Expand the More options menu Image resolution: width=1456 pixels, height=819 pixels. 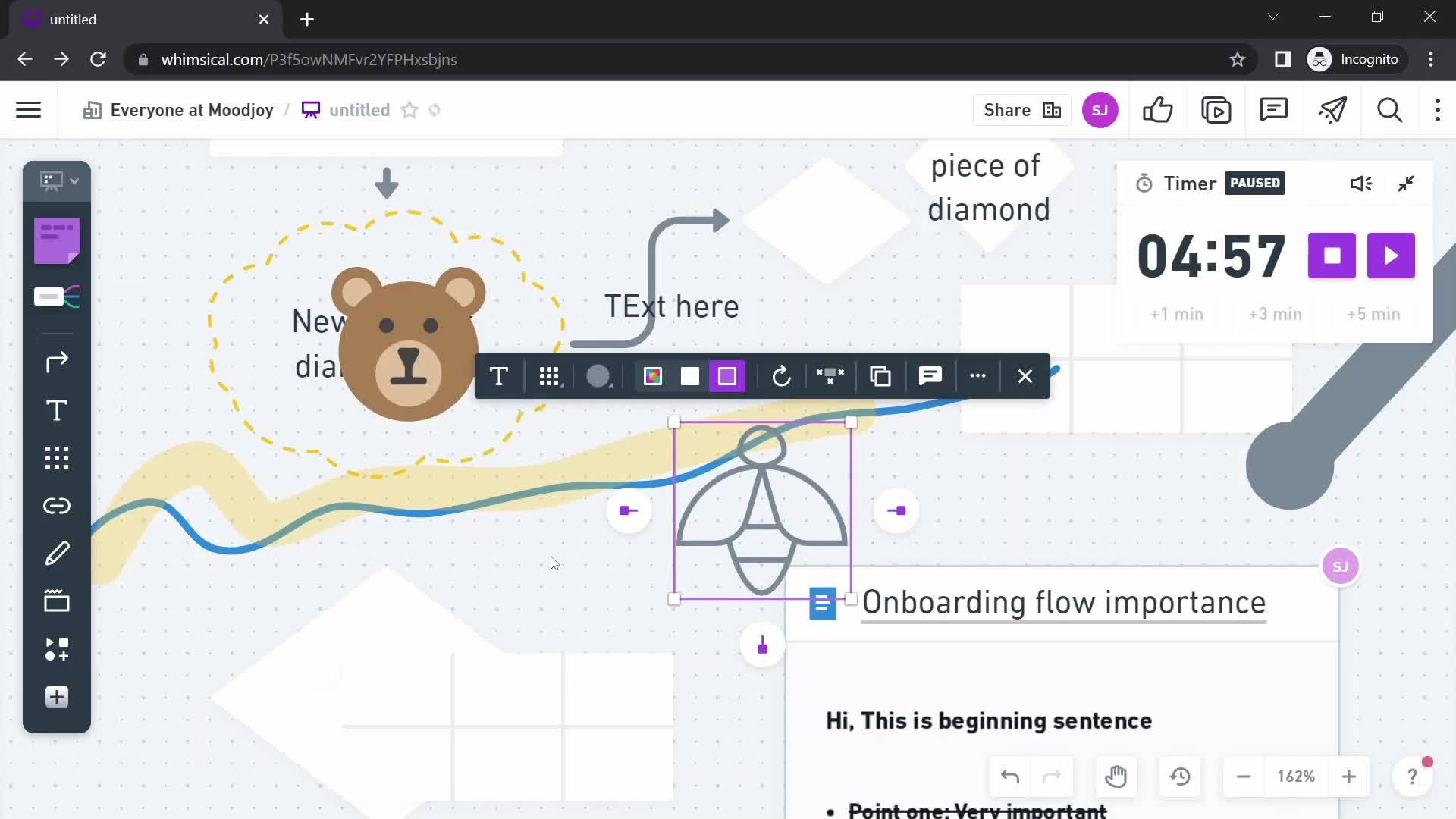tap(977, 376)
